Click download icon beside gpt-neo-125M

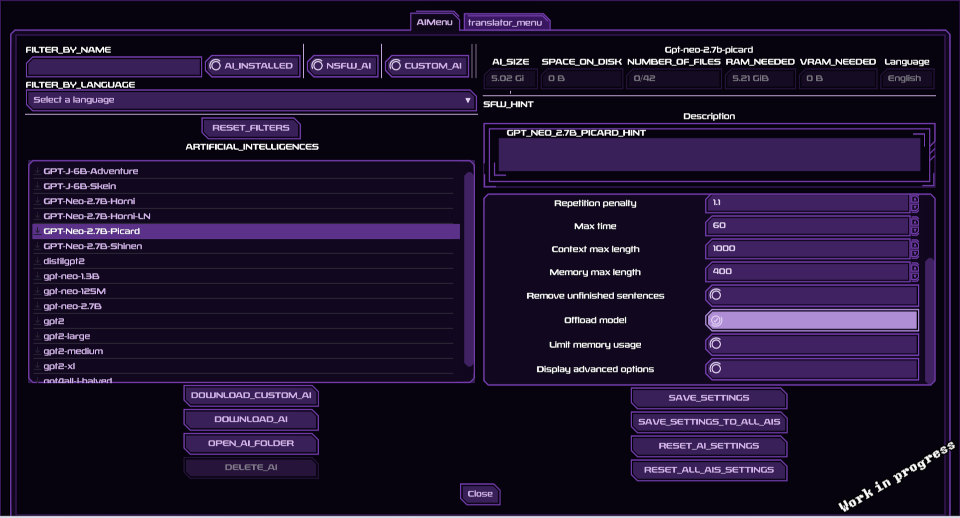(37, 291)
